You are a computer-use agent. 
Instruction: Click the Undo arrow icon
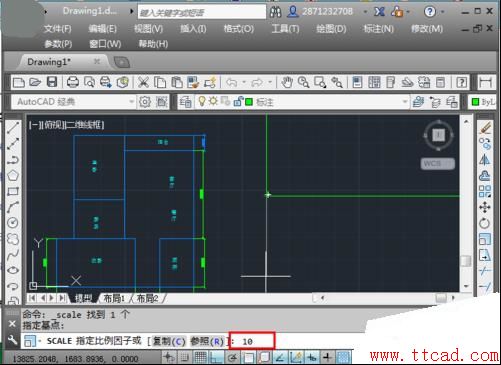(231, 82)
